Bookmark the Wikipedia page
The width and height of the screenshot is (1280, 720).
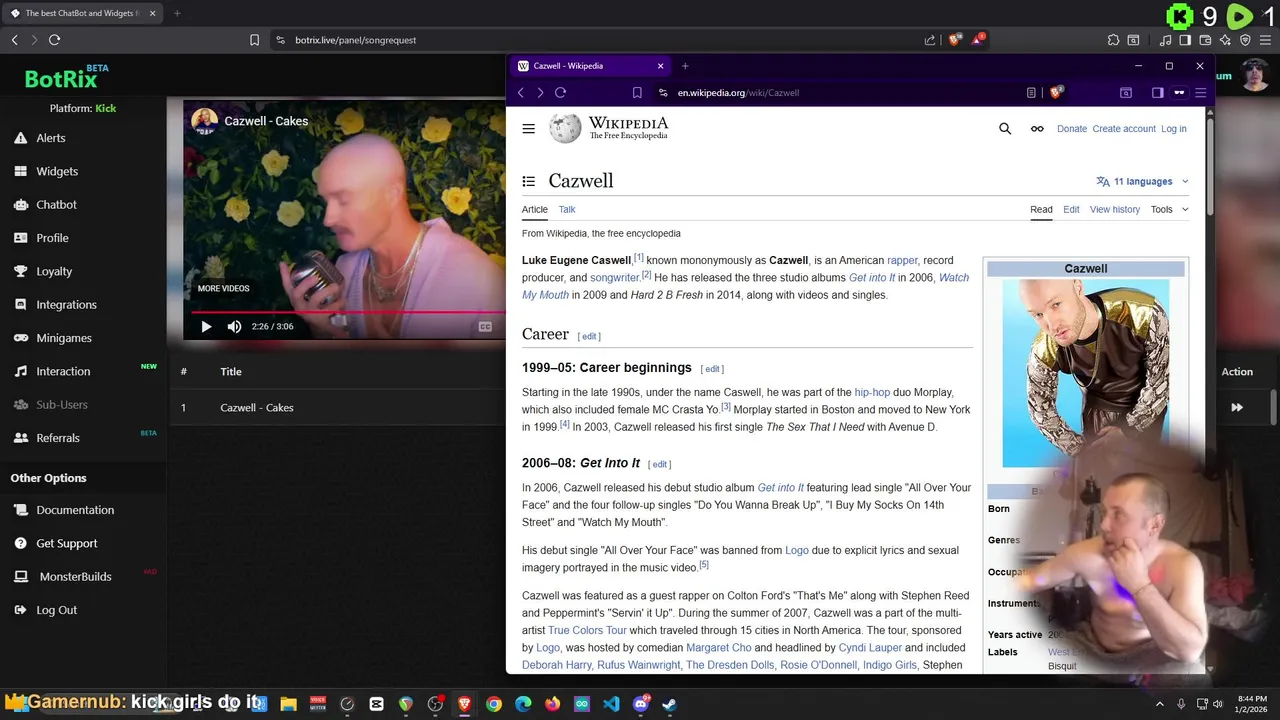point(637,93)
